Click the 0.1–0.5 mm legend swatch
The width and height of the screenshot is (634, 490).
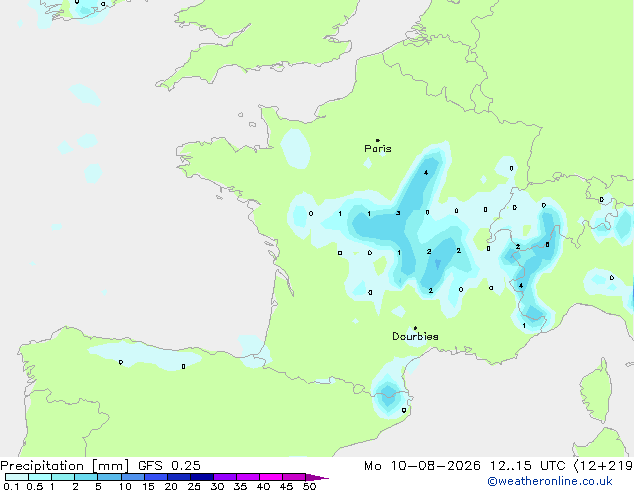[17, 477]
